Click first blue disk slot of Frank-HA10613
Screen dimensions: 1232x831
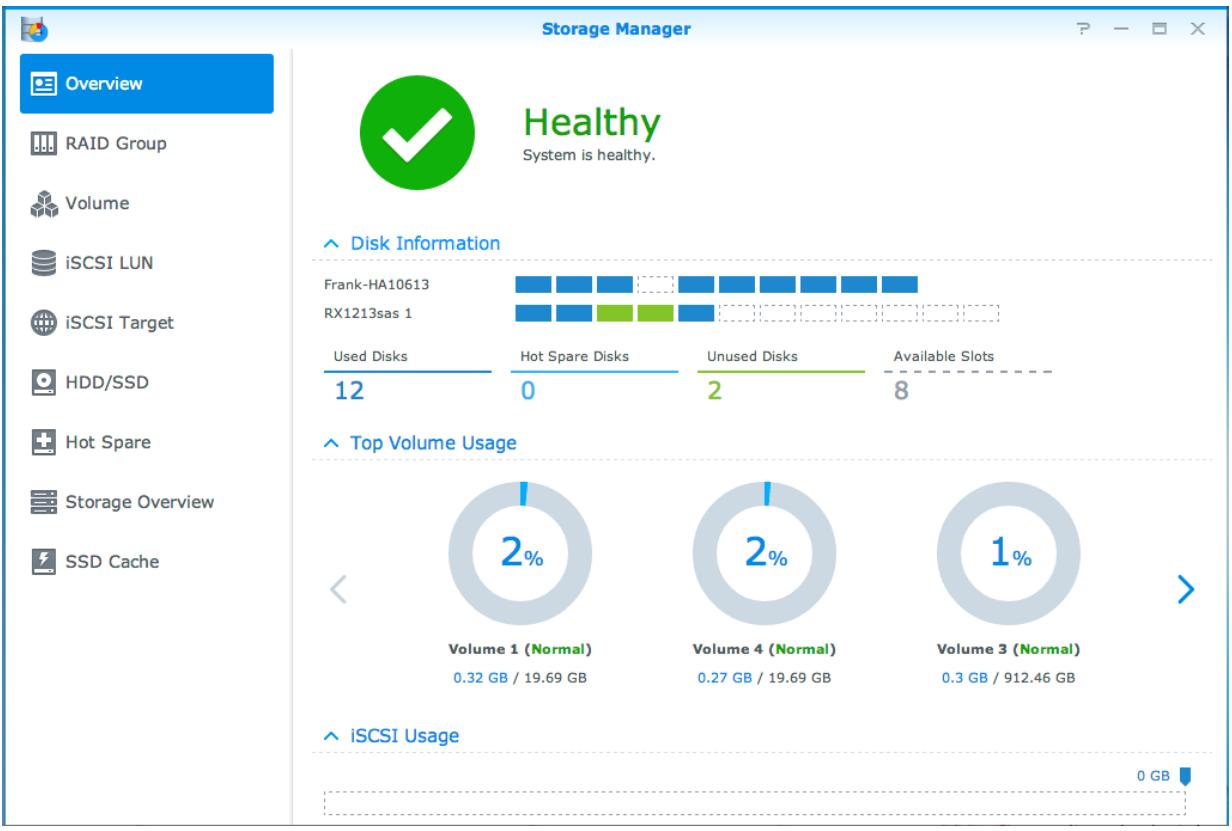point(533,284)
